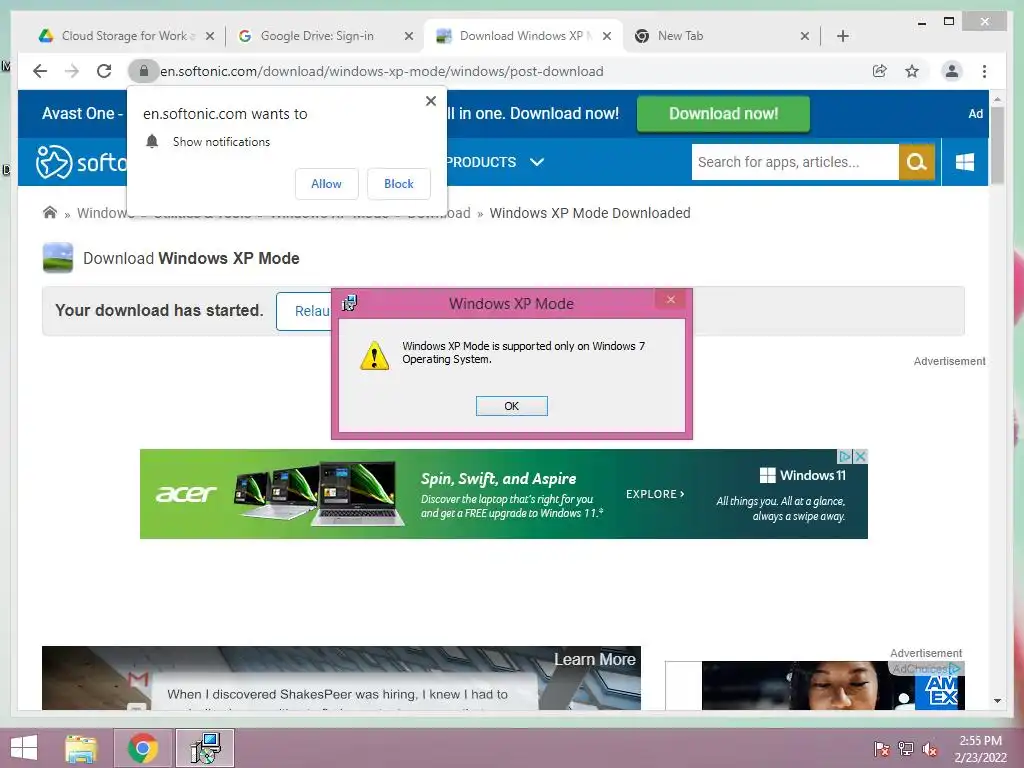Click the Ad label on Avast banner
Screen dimensions: 1024x768
tap(975, 114)
